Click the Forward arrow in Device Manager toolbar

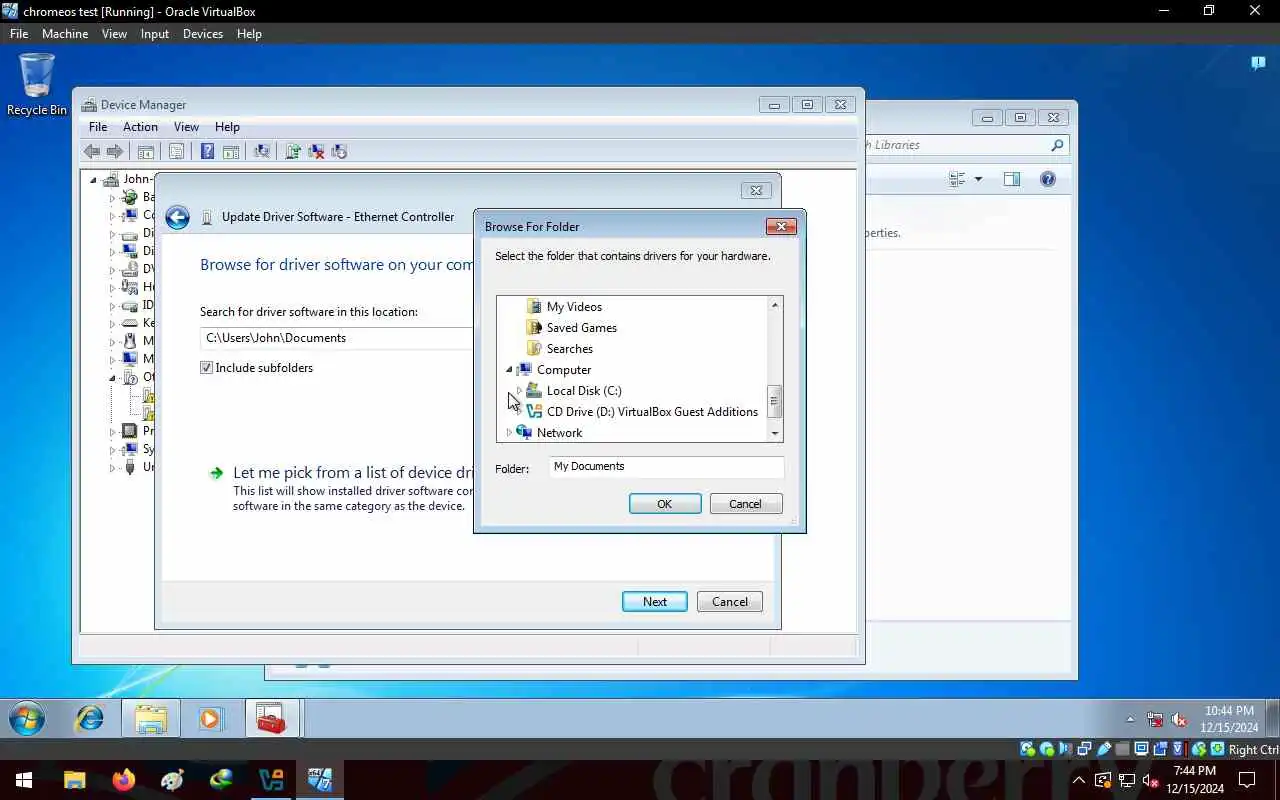point(115,152)
